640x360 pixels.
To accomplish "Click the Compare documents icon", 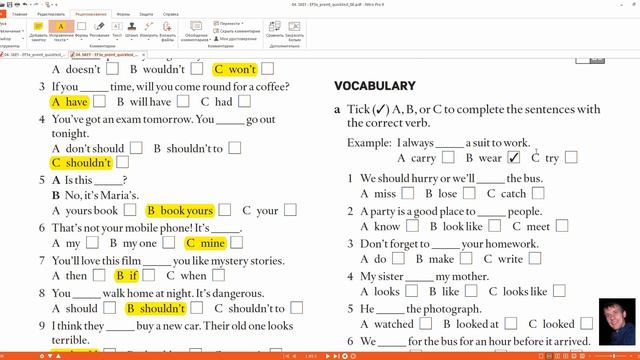I will pos(274,27).
